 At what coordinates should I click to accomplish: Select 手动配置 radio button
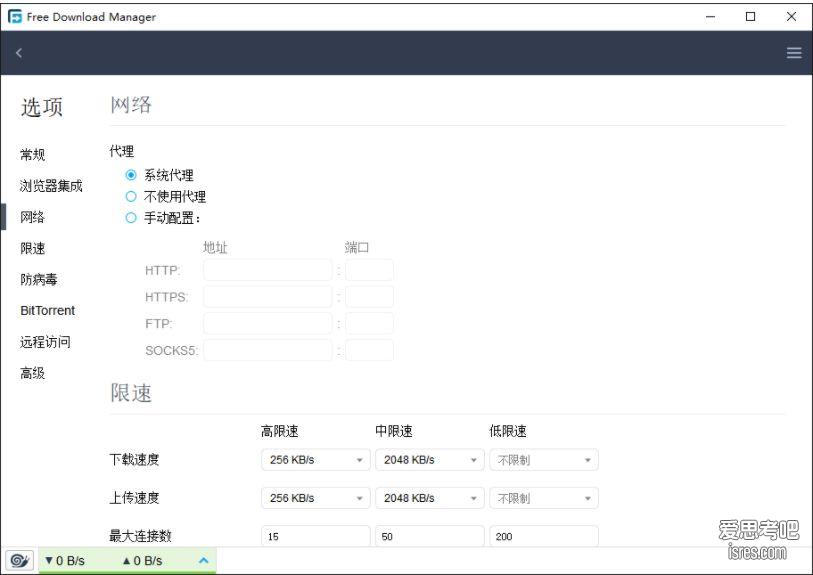[x=131, y=218]
